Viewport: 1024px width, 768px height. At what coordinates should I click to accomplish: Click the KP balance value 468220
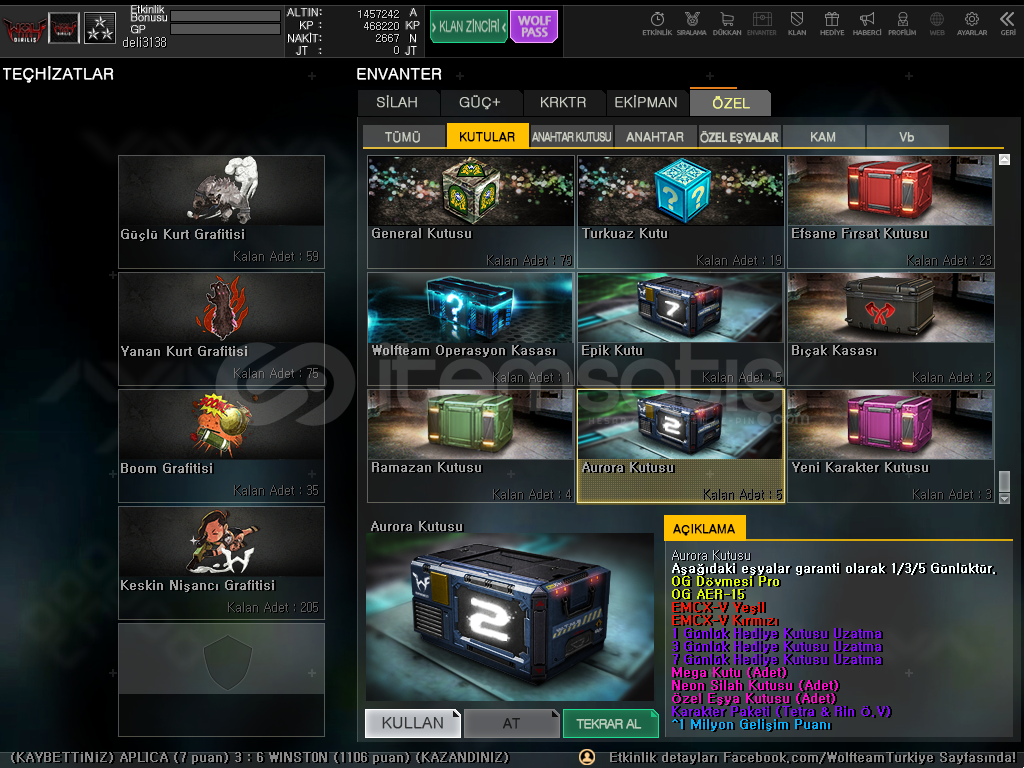(x=381, y=26)
